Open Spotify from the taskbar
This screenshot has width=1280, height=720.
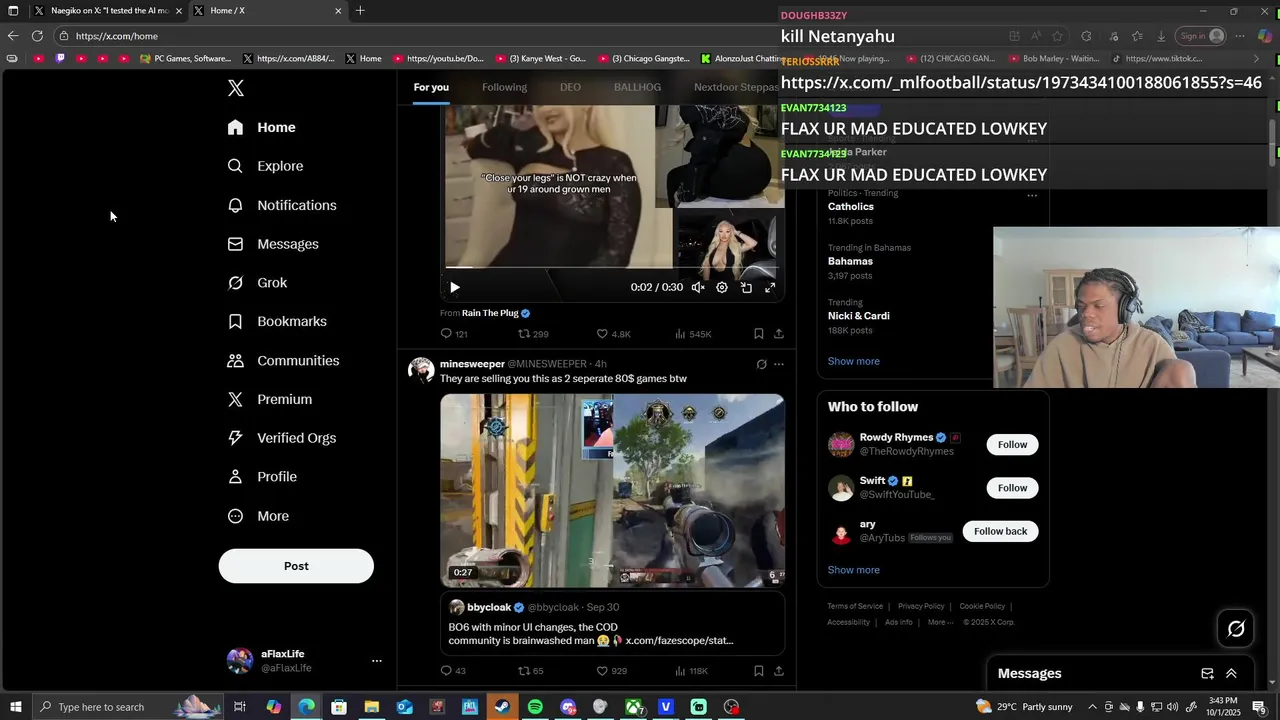tap(535, 707)
